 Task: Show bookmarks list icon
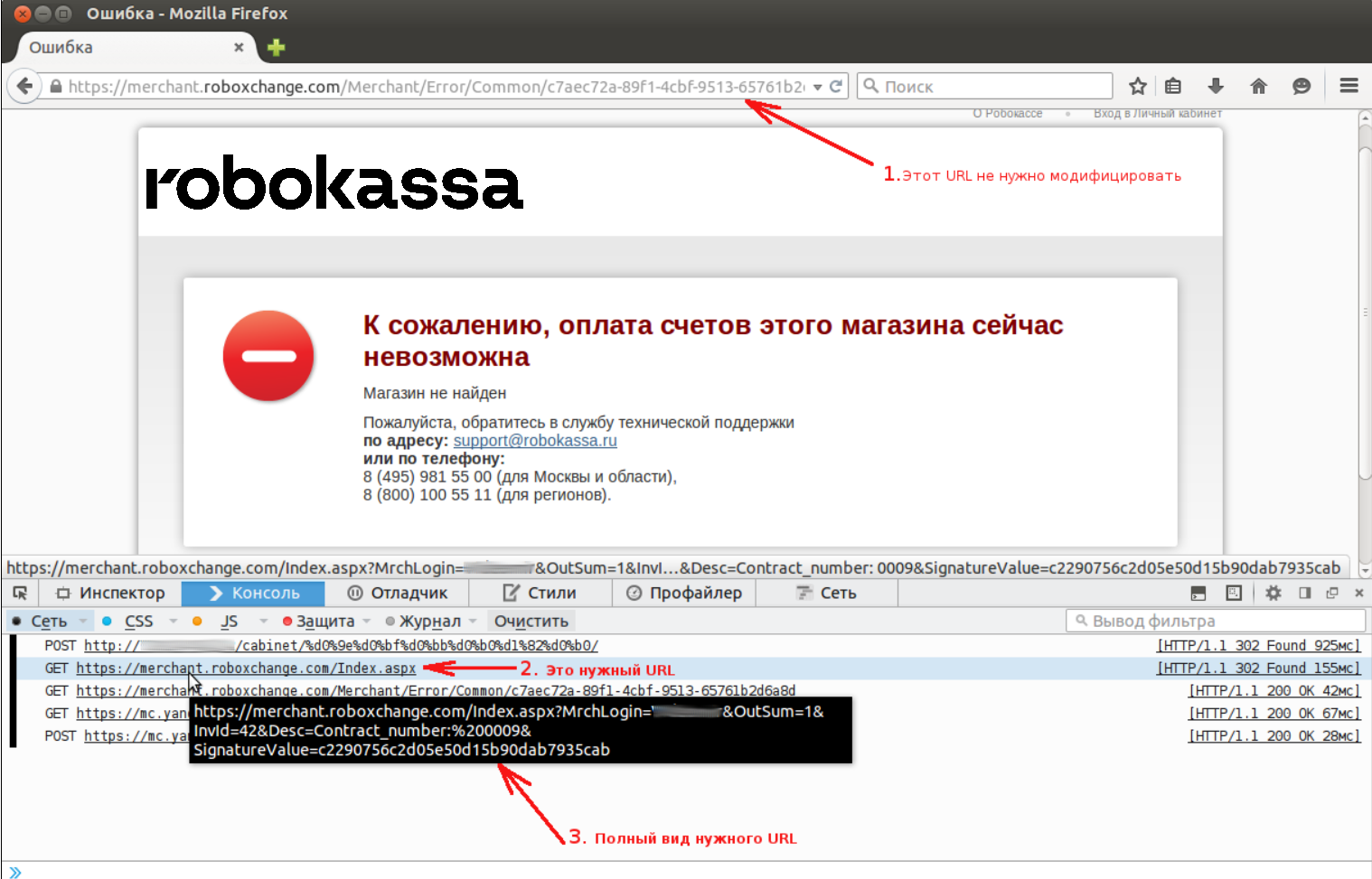(1173, 86)
